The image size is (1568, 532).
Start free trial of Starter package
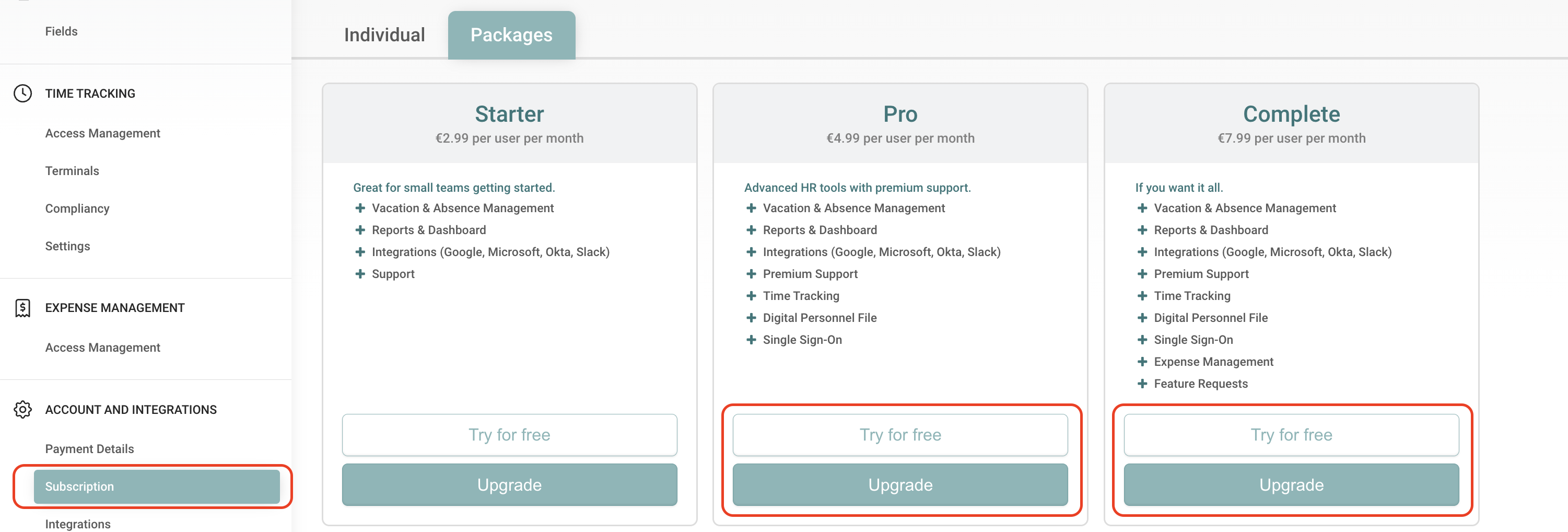[x=509, y=435]
